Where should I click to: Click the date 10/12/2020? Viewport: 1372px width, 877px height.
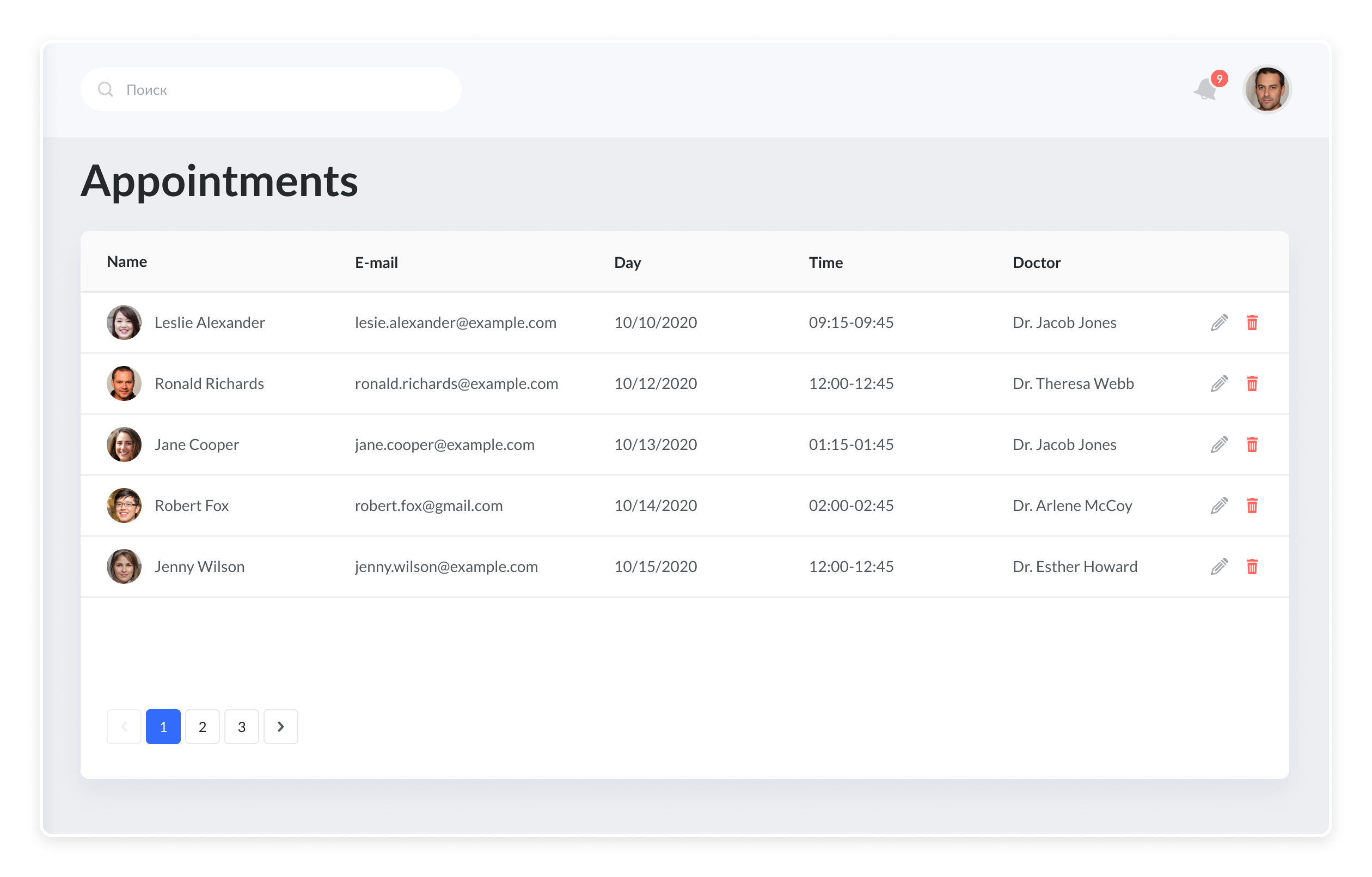click(x=655, y=384)
